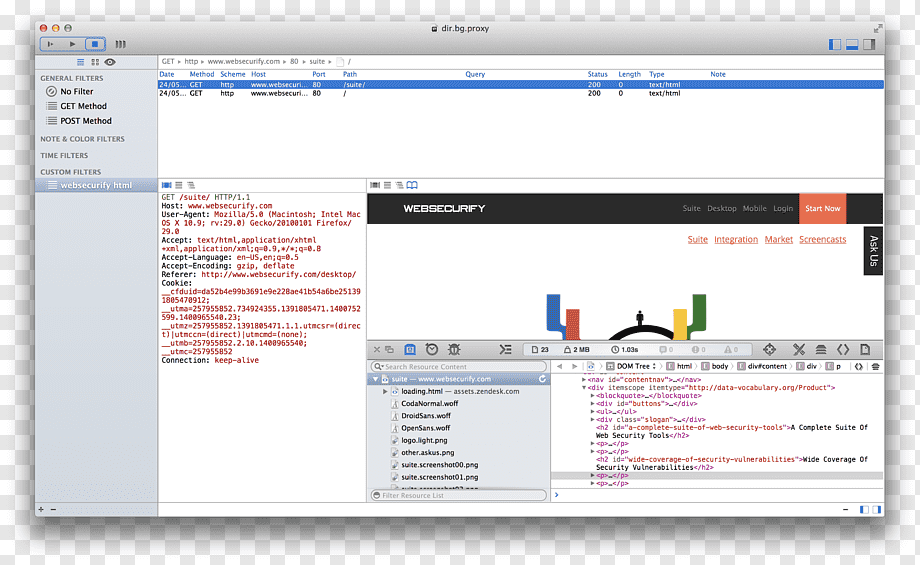Click the www.websecurify.com breadcrumb segment
920x565 pixels.
pyautogui.click(x=243, y=61)
